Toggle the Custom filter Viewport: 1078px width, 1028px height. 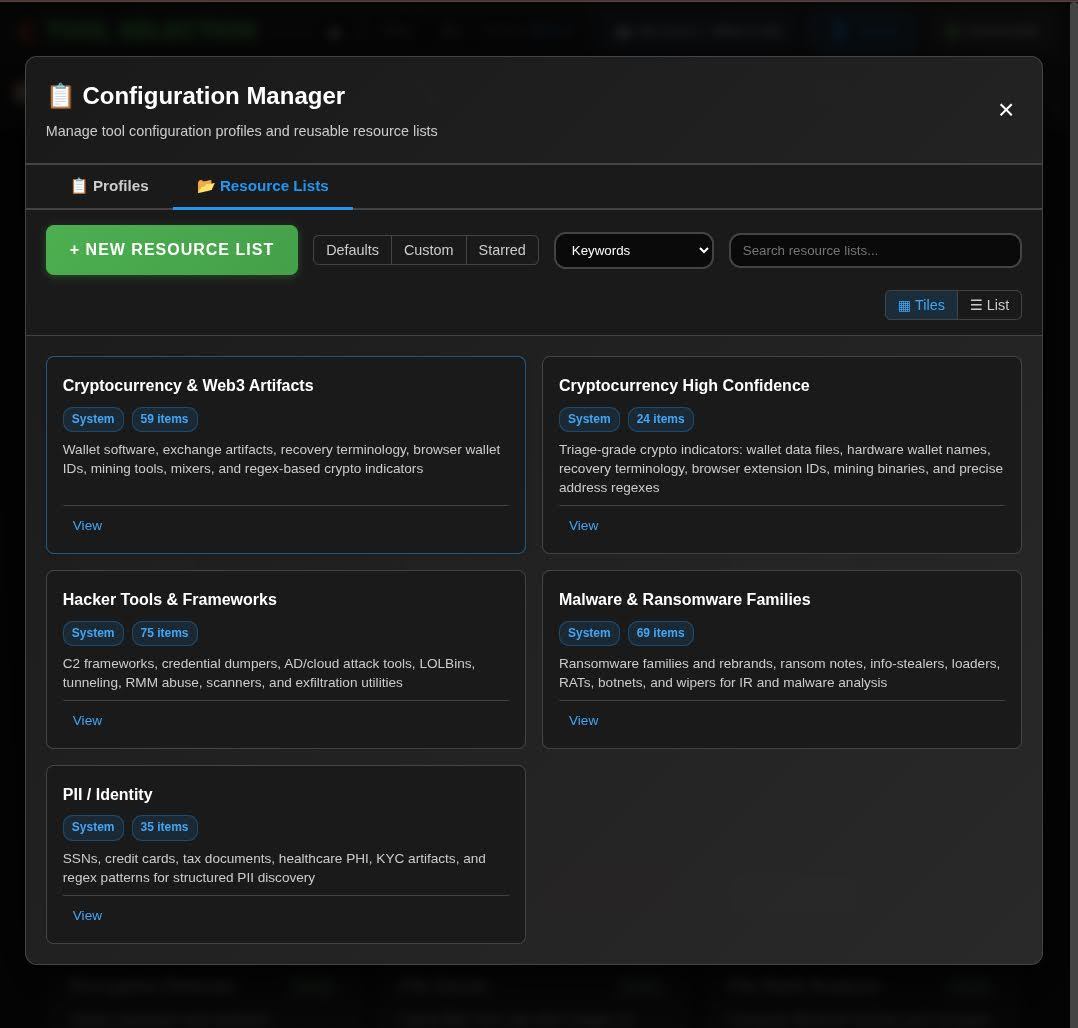[428, 250]
